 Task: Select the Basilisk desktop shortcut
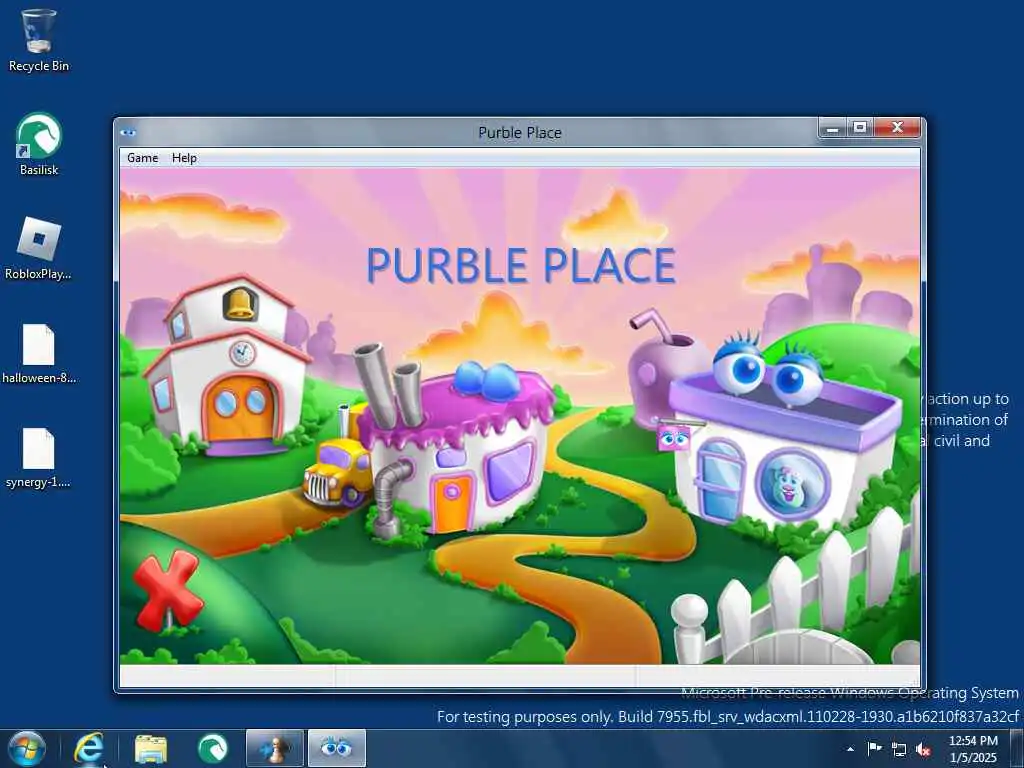click(39, 144)
